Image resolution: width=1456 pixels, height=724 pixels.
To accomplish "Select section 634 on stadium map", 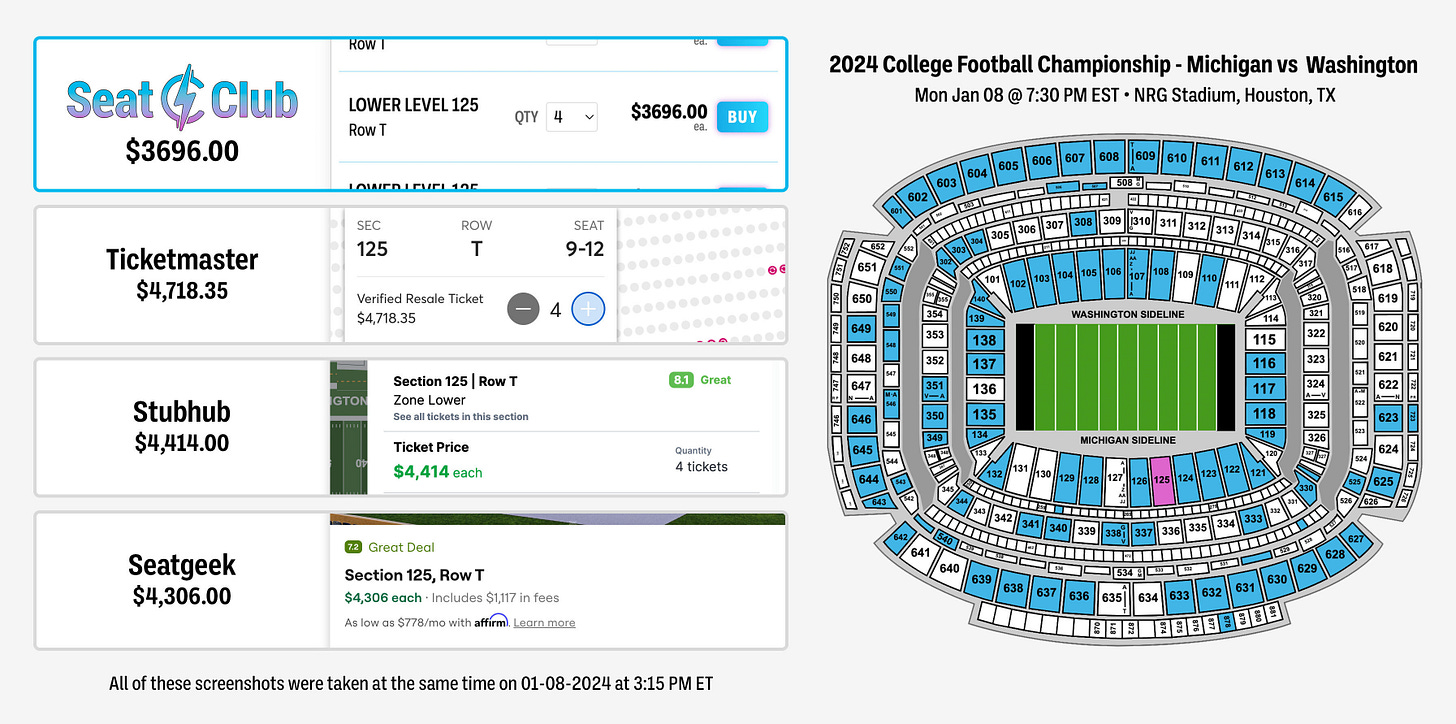I will tap(1148, 599).
